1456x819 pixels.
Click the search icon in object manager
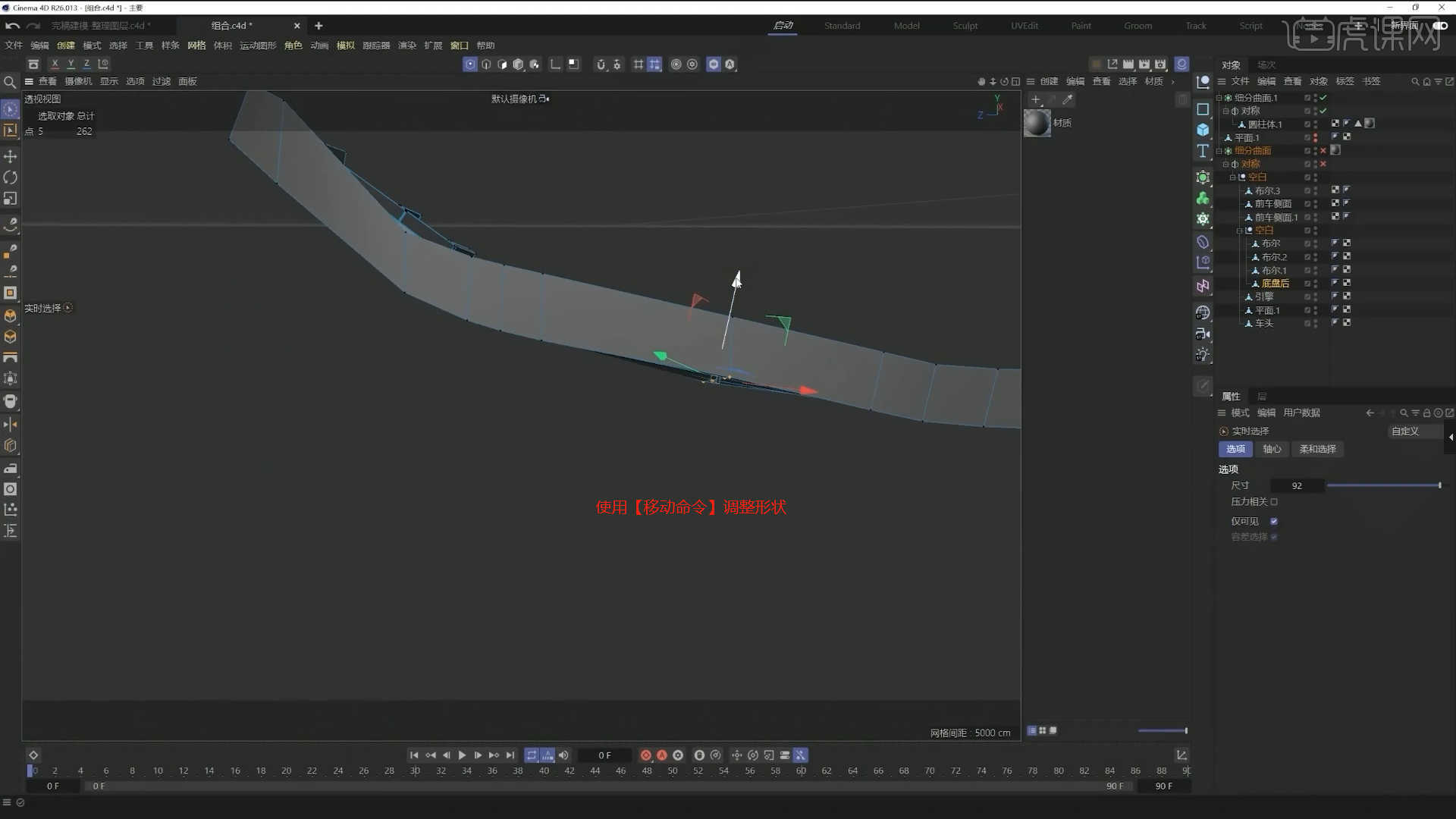1415,82
